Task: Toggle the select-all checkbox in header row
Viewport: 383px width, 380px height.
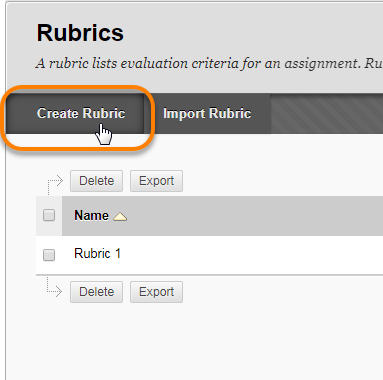Action: tap(49, 215)
